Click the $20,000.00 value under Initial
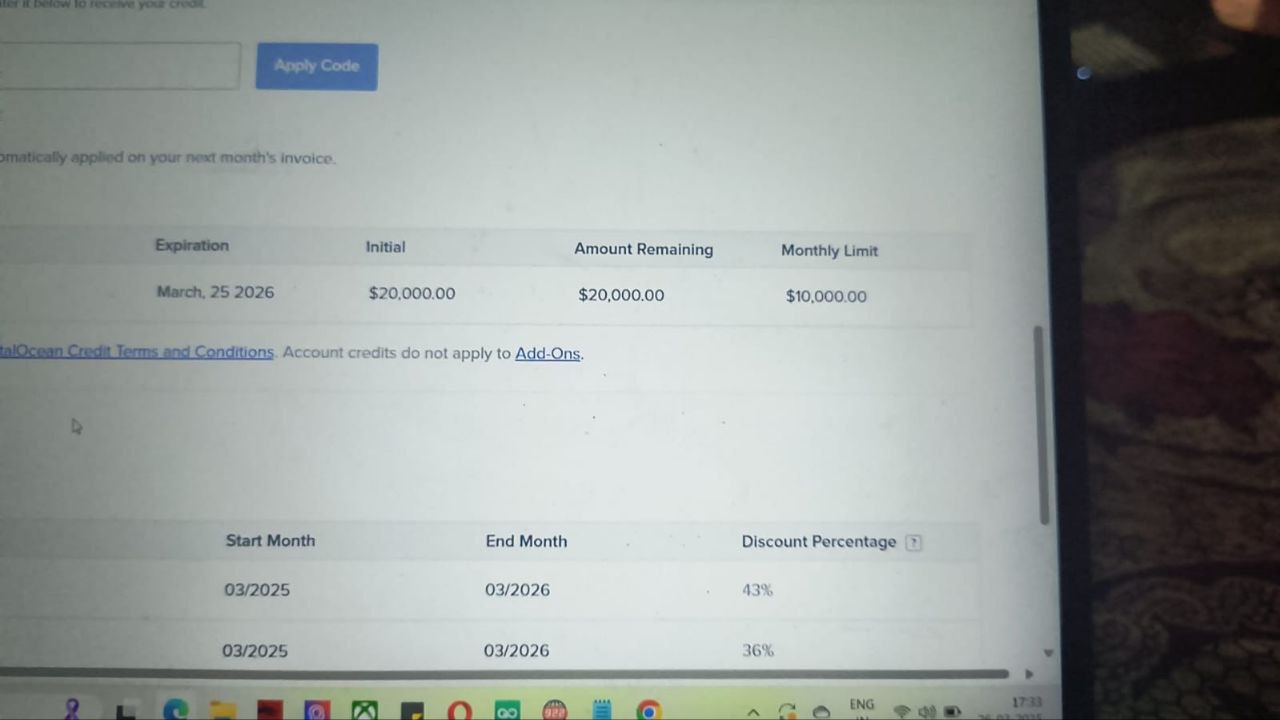The height and width of the screenshot is (720, 1280). click(411, 294)
